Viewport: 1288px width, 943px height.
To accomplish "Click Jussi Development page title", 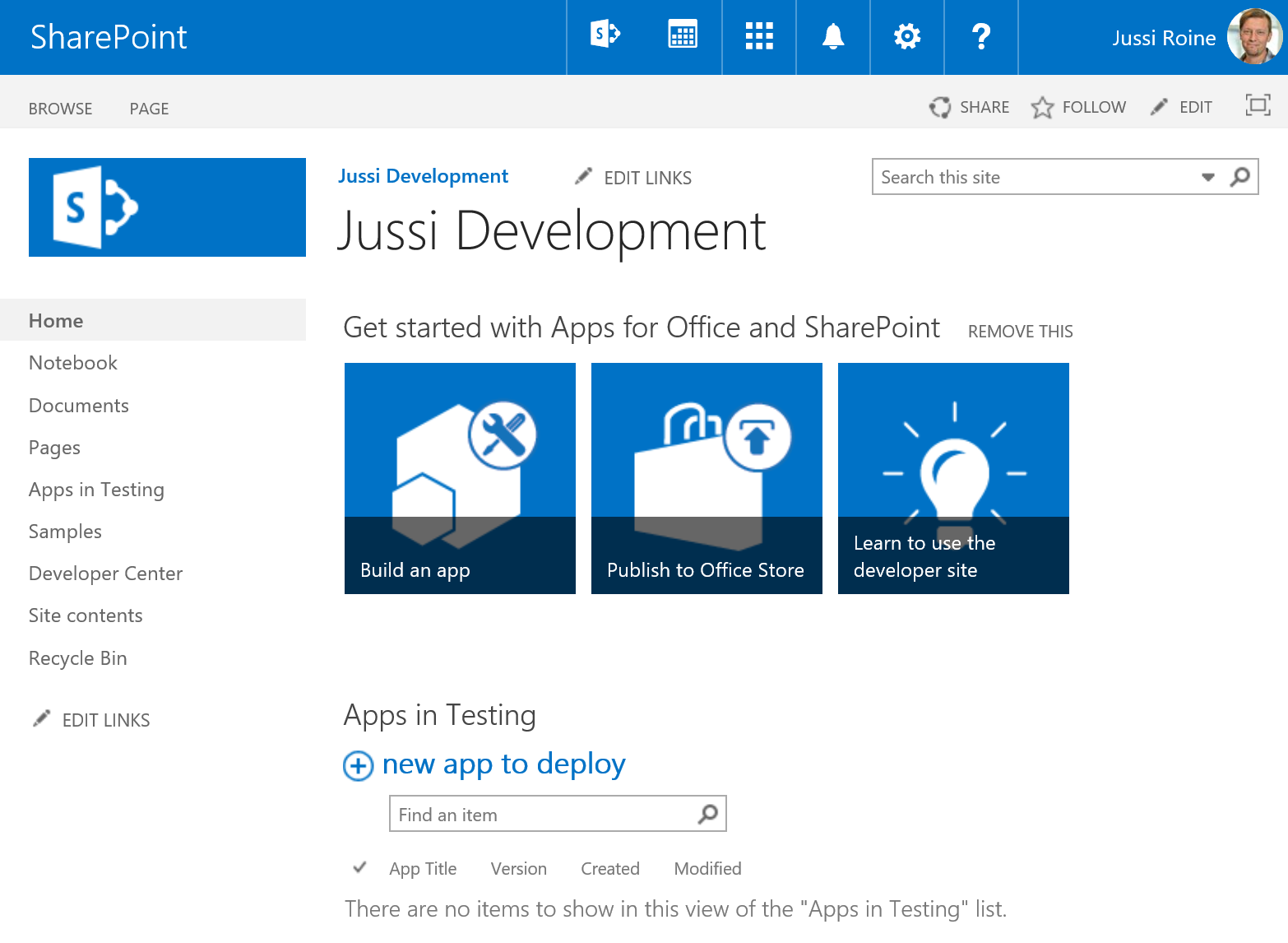I will [x=552, y=231].
